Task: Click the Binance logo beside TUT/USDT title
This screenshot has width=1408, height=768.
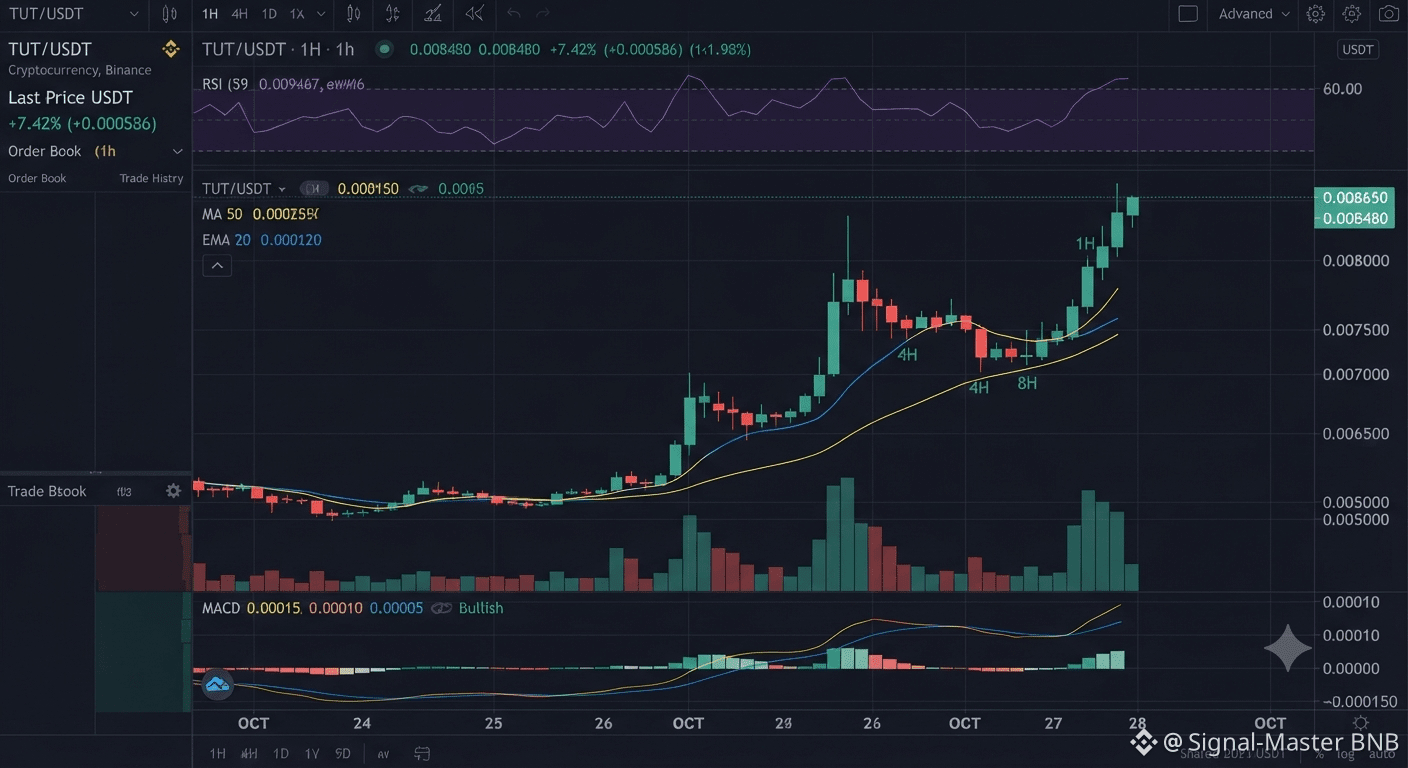Action: pyautogui.click(x=170, y=49)
